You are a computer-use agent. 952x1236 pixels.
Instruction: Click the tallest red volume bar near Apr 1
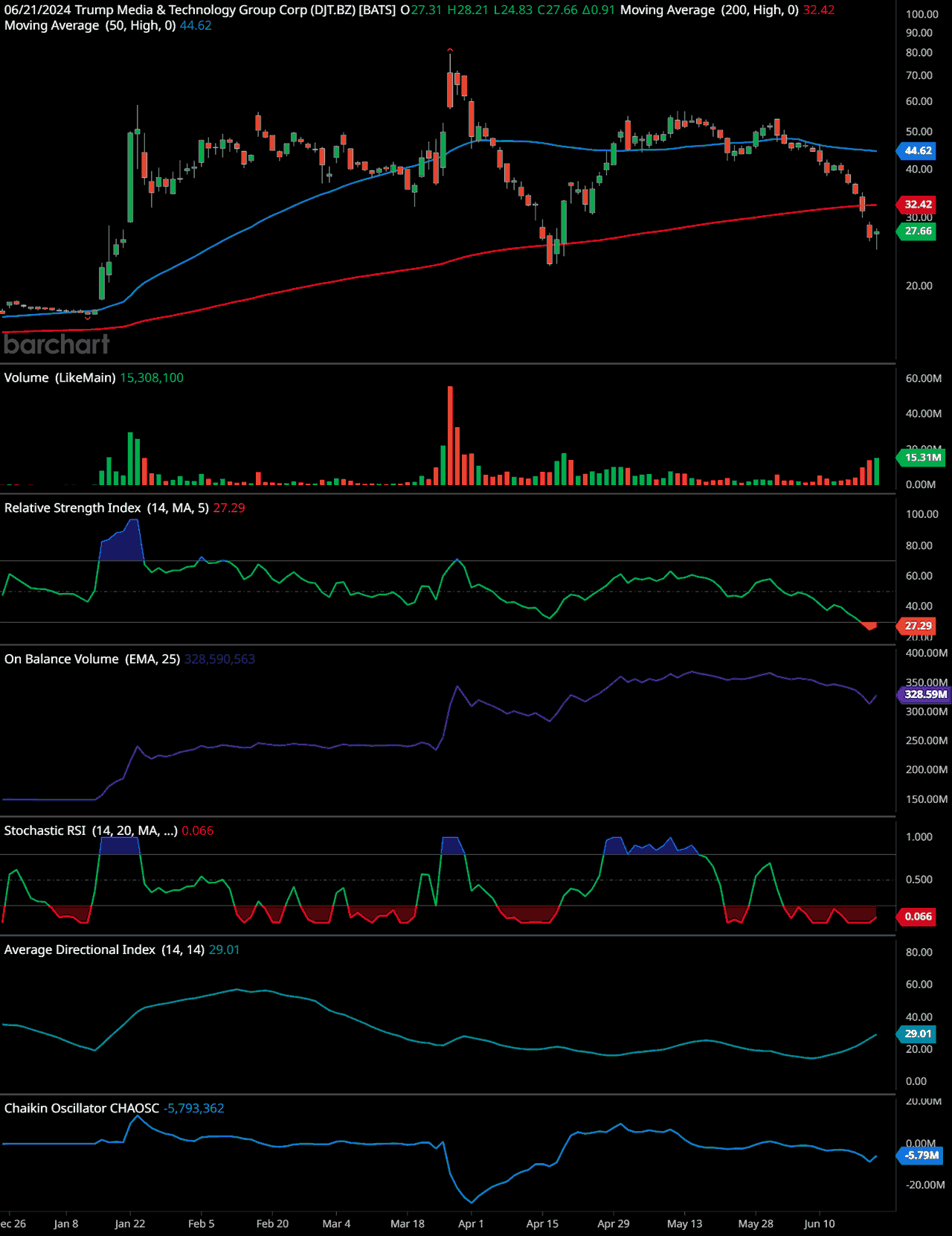(x=450, y=435)
